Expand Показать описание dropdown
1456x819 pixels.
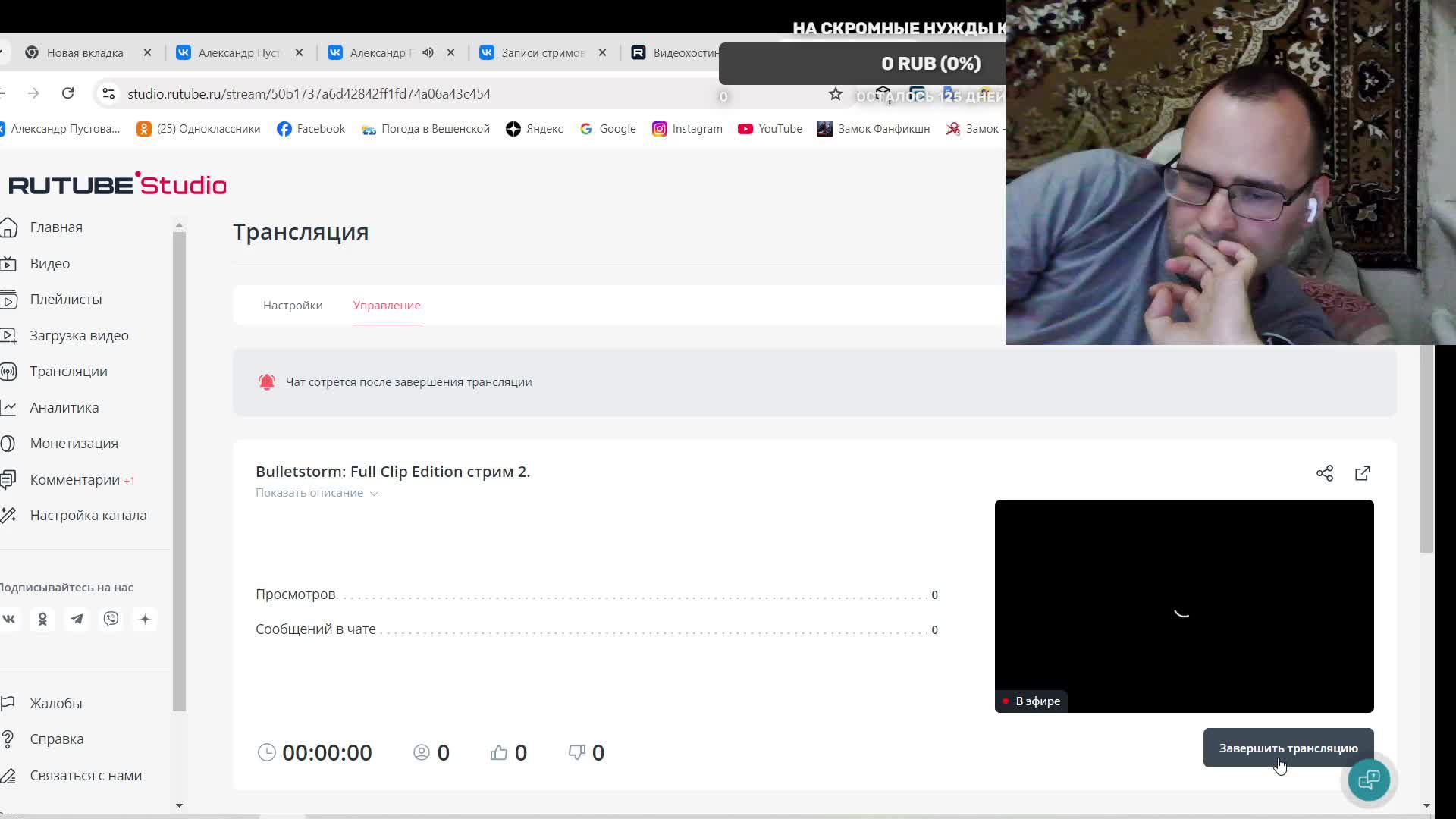[x=316, y=493]
